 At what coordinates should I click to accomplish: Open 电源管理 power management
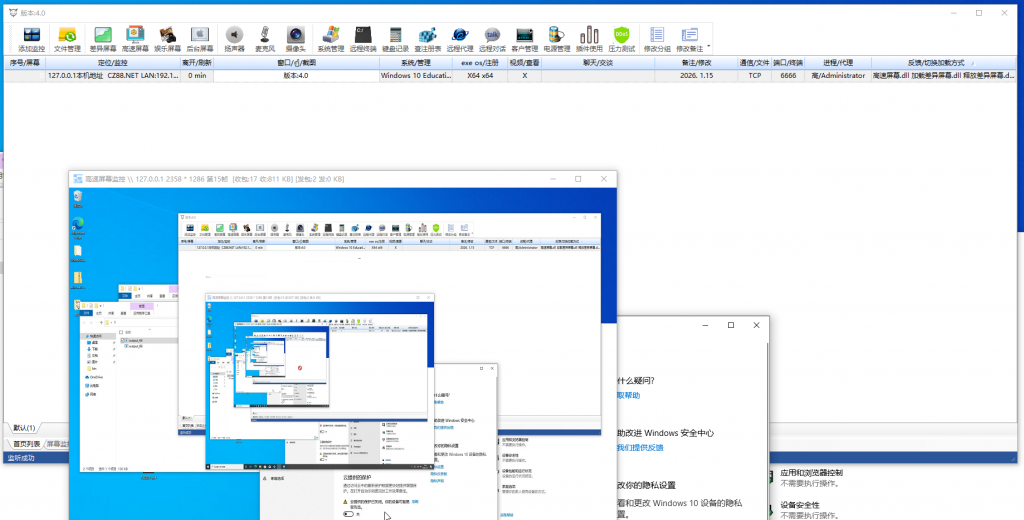556,39
